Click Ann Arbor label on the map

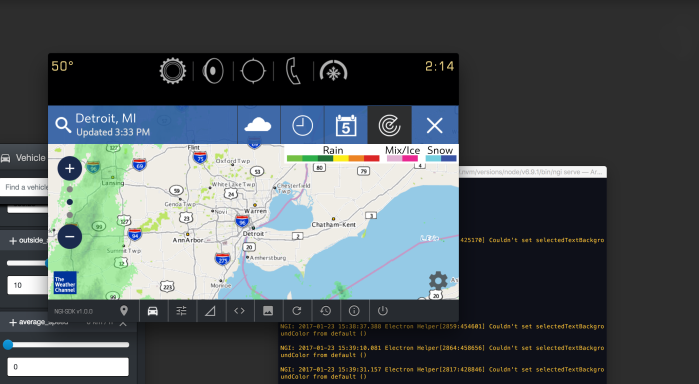188,240
